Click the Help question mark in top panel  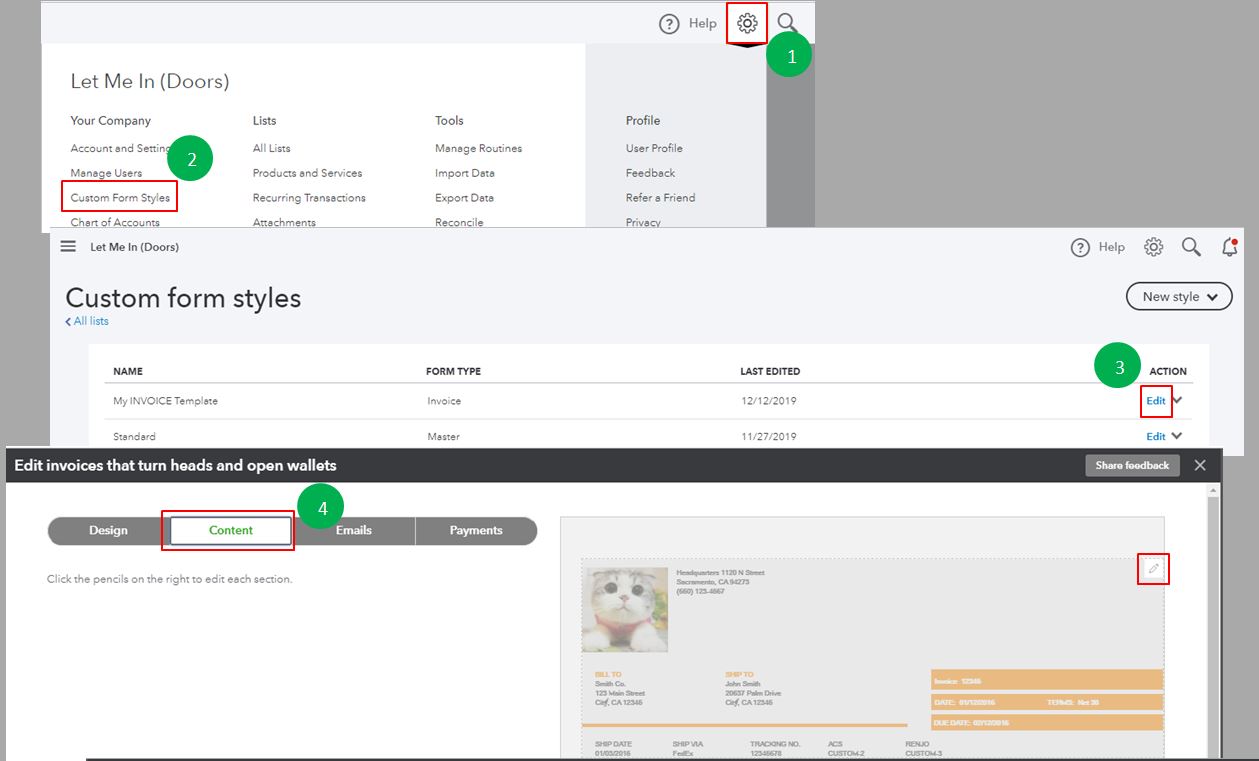click(669, 24)
